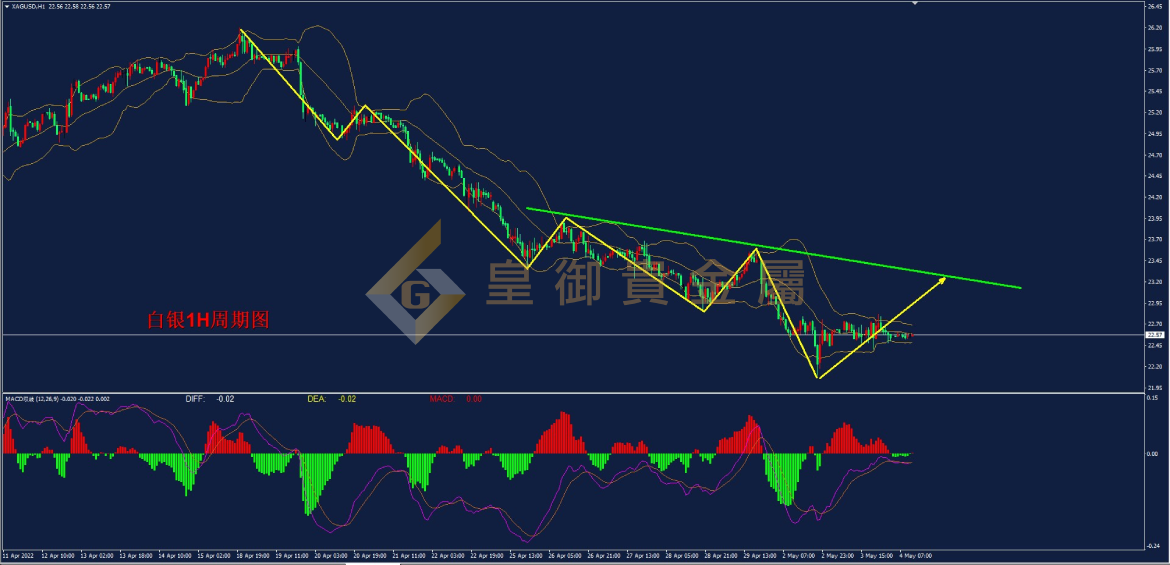Click the 20 Apr 19:00 time label
This screenshot has height=565, width=1170.
pyautogui.click(x=369, y=556)
